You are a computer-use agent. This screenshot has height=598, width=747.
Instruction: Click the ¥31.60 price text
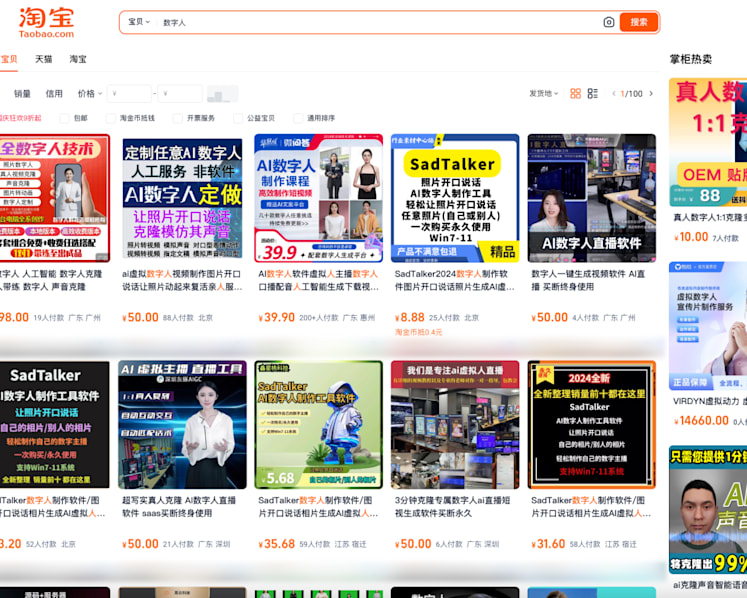(548, 544)
